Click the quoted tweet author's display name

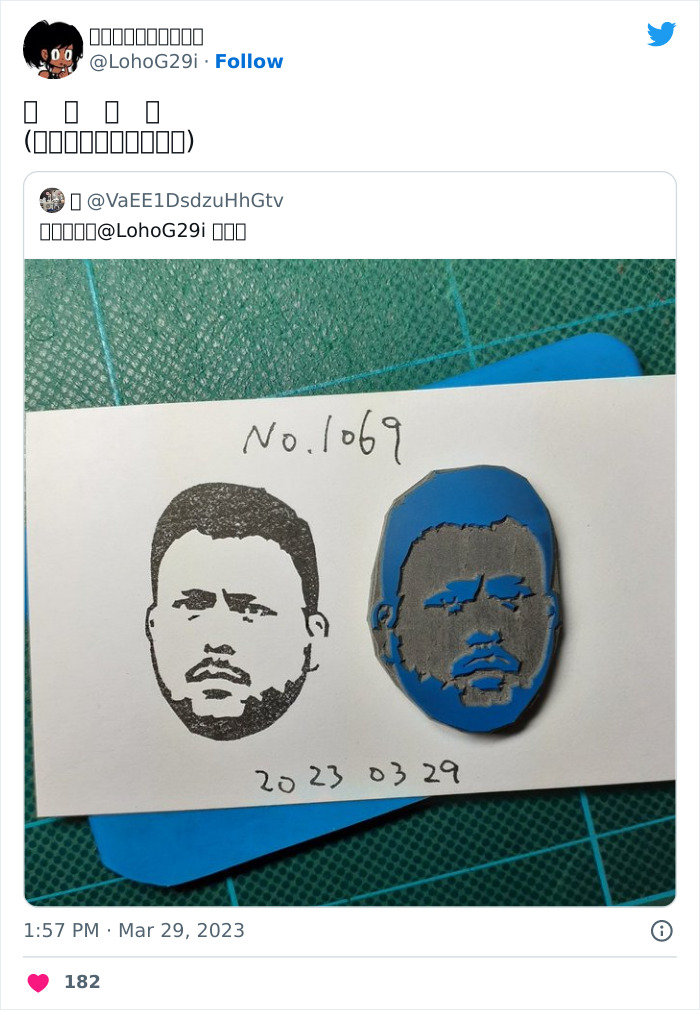click(75, 202)
